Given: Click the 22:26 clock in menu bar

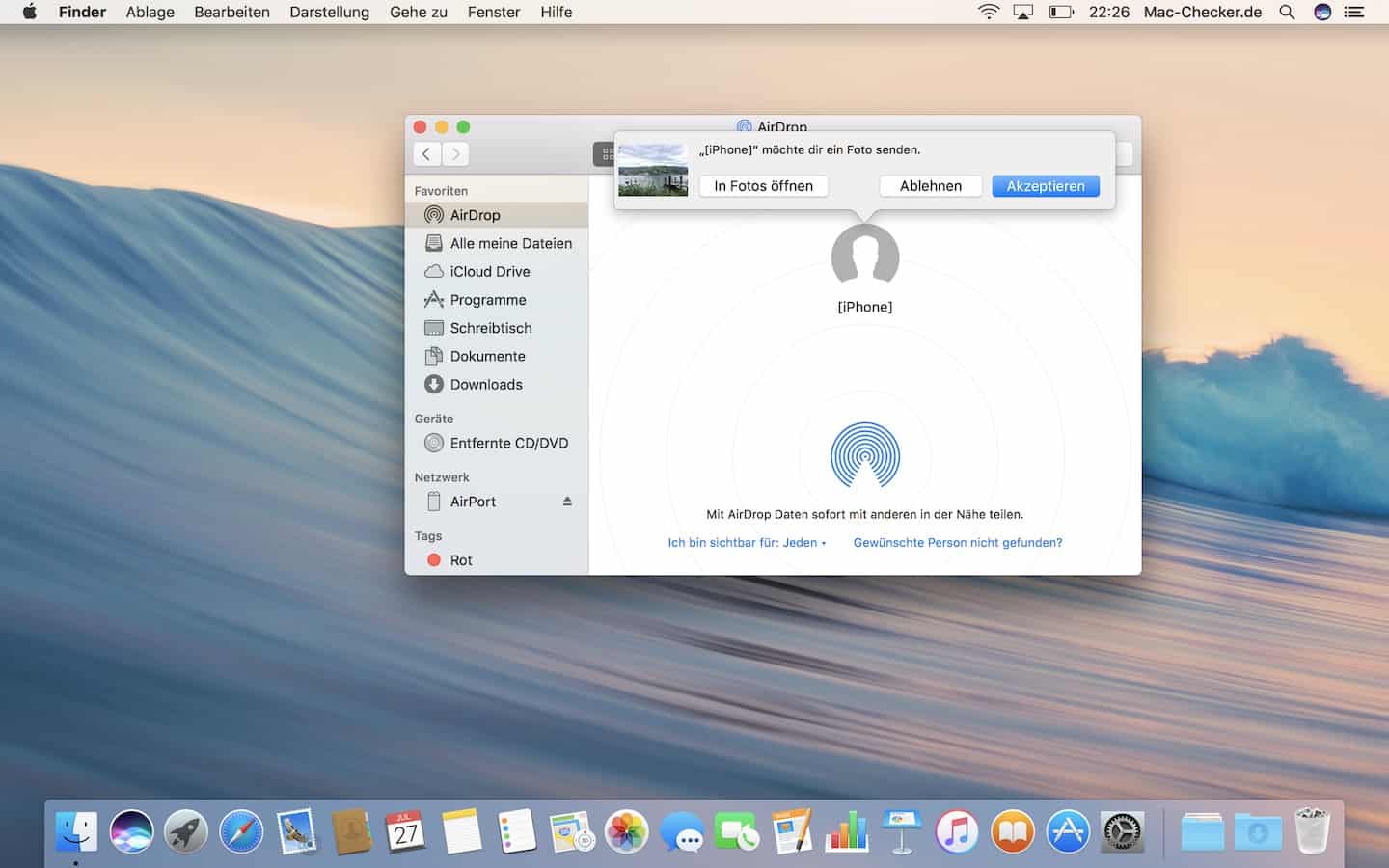Looking at the screenshot, I should click(x=1109, y=12).
